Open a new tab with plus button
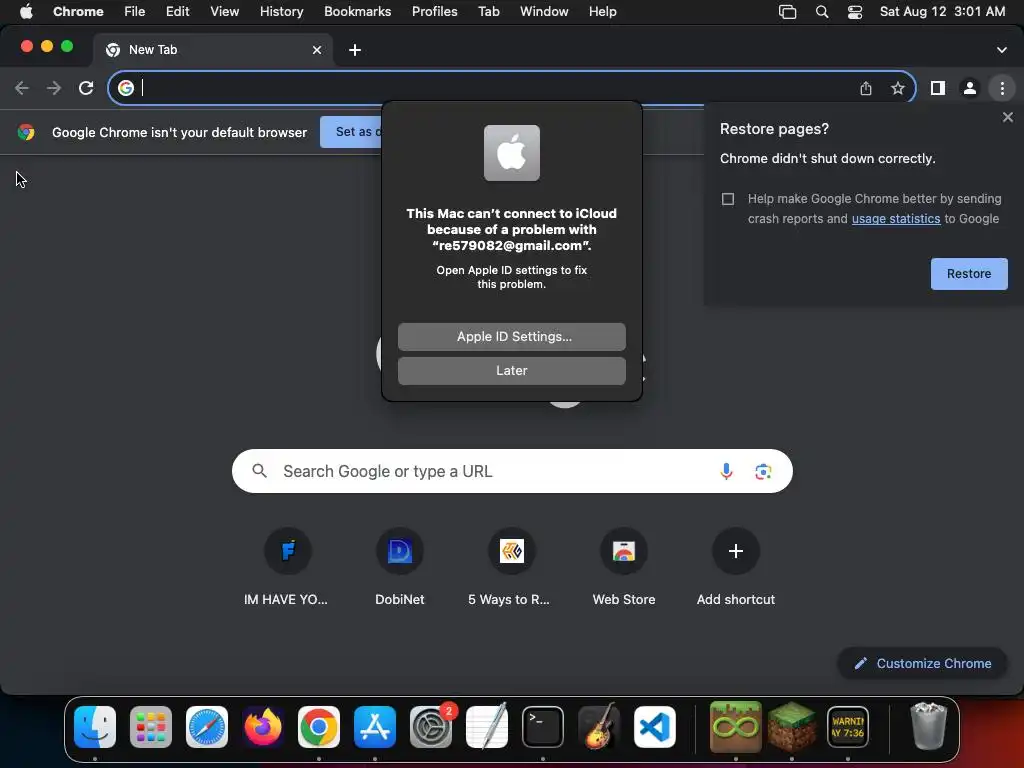The height and width of the screenshot is (768, 1024). tap(355, 50)
